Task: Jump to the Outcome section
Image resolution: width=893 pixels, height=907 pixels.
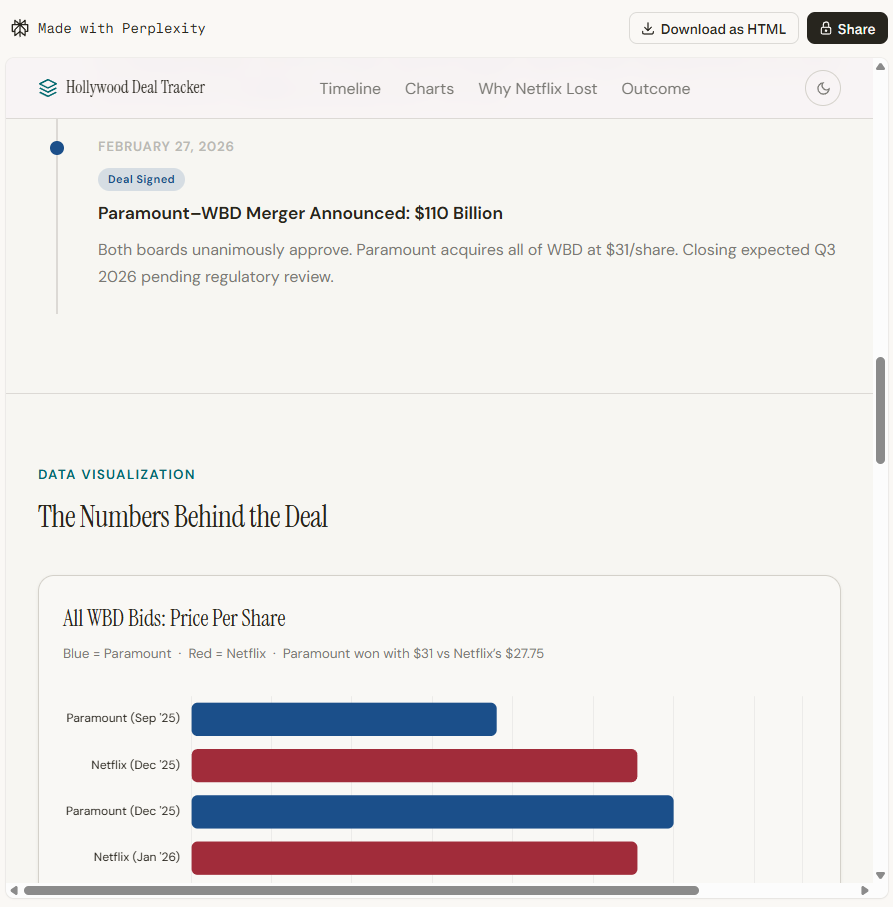Action: click(655, 88)
